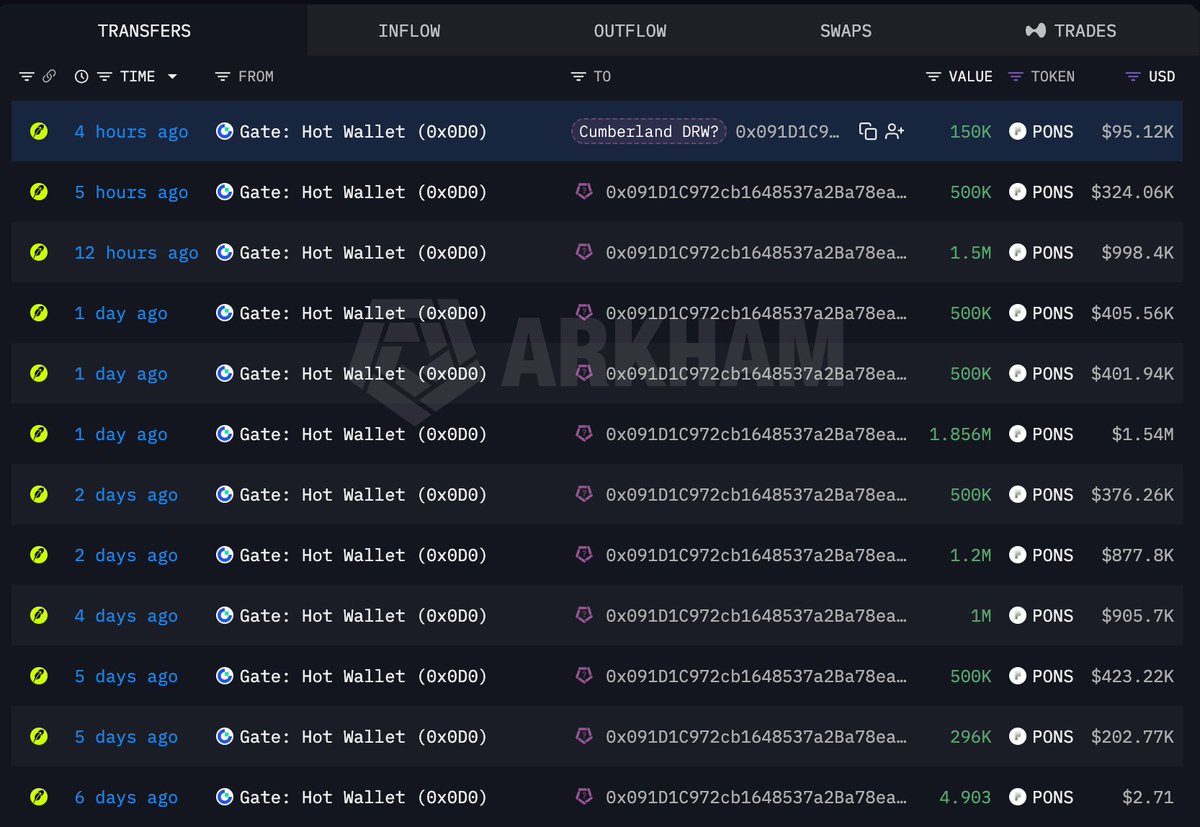Switch to the Inflow tab

(409, 31)
